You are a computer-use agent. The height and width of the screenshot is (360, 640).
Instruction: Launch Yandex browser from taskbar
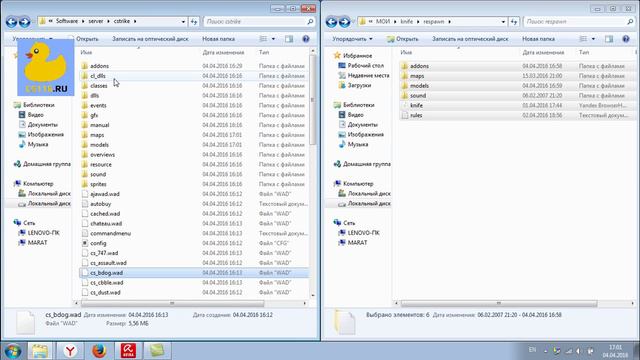click(70, 351)
